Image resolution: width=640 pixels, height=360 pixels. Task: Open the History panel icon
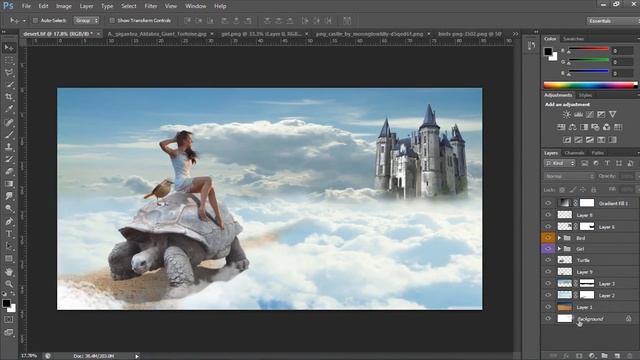(531, 46)
